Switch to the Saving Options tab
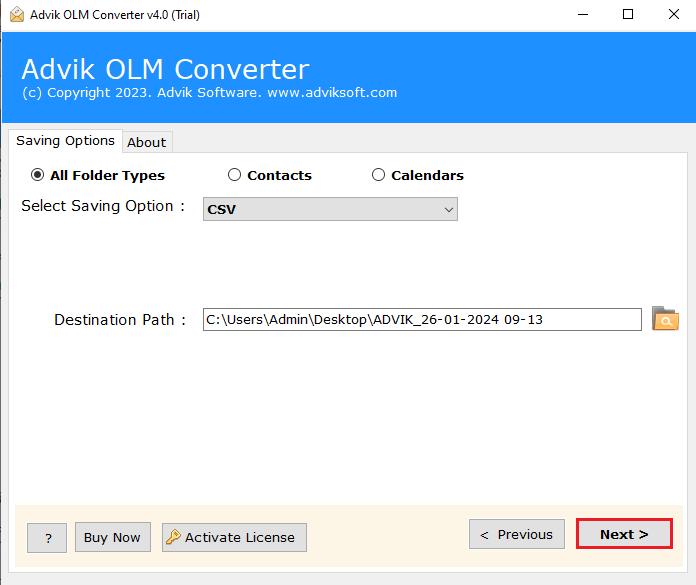696x585 pixels. [x=65, y=141]
